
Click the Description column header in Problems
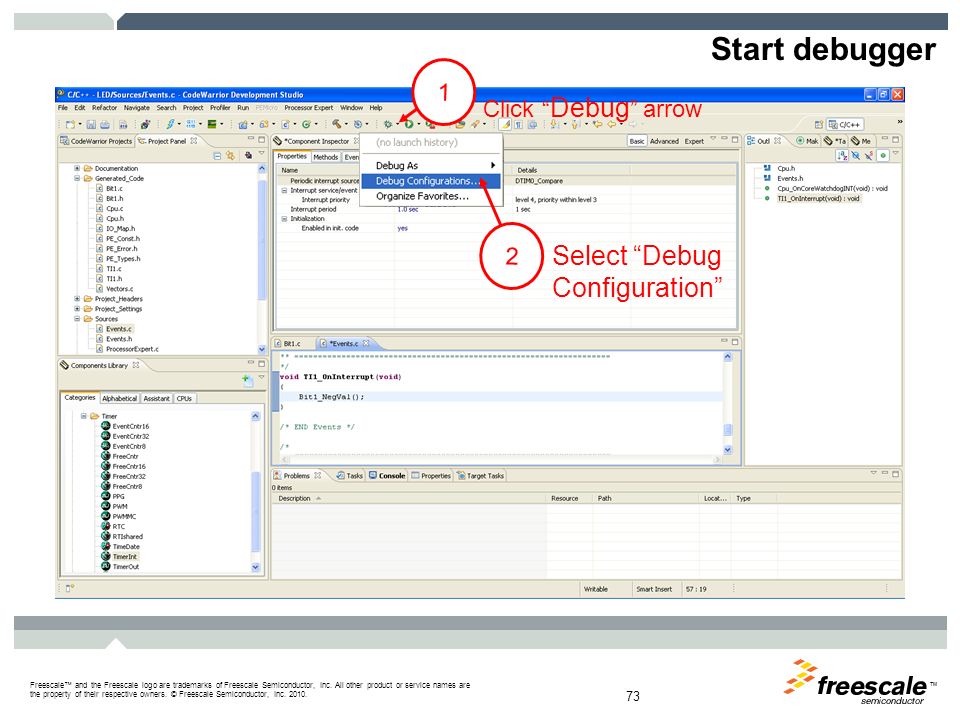(409, 498)
